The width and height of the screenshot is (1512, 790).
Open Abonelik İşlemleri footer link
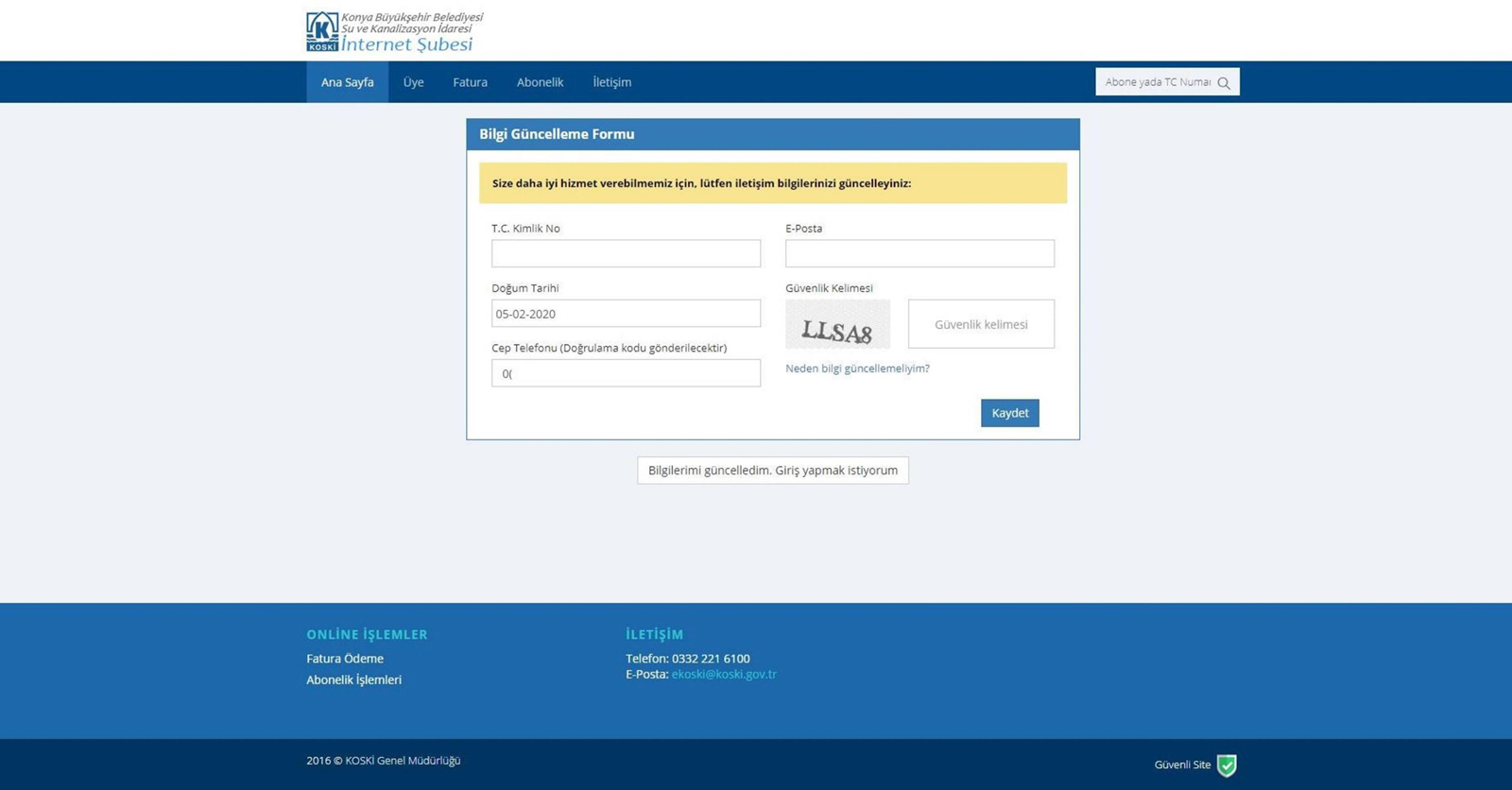353,679
